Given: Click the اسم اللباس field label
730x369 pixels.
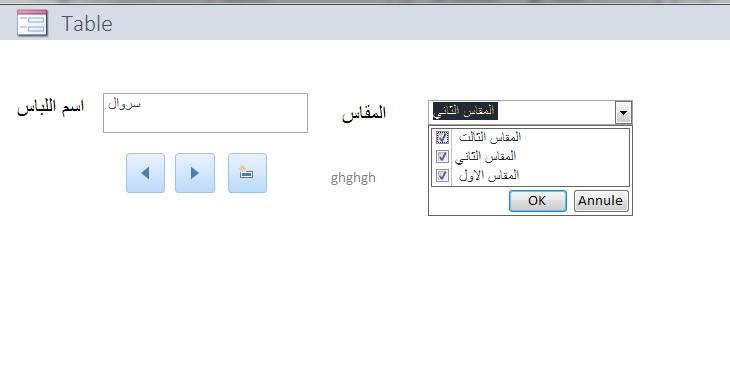Looking at the screenshot, I should click(x=51, y=107).
